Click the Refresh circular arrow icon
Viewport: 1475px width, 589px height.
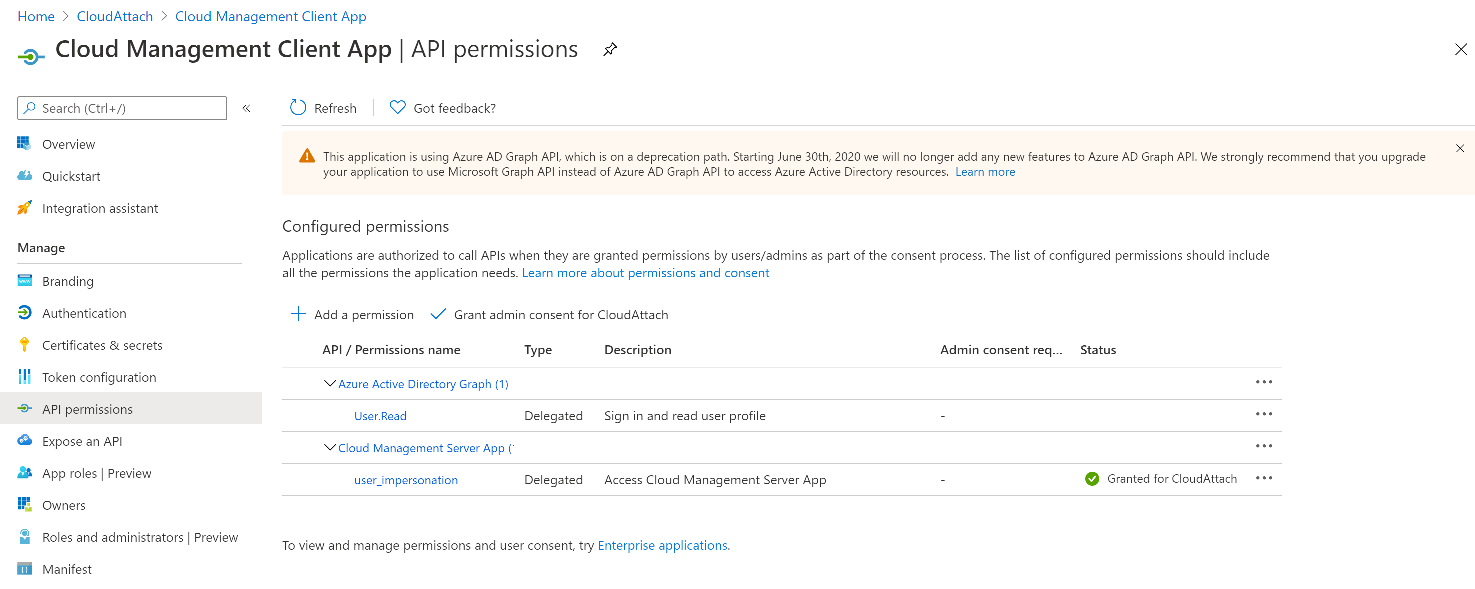(x=298, y=108)
